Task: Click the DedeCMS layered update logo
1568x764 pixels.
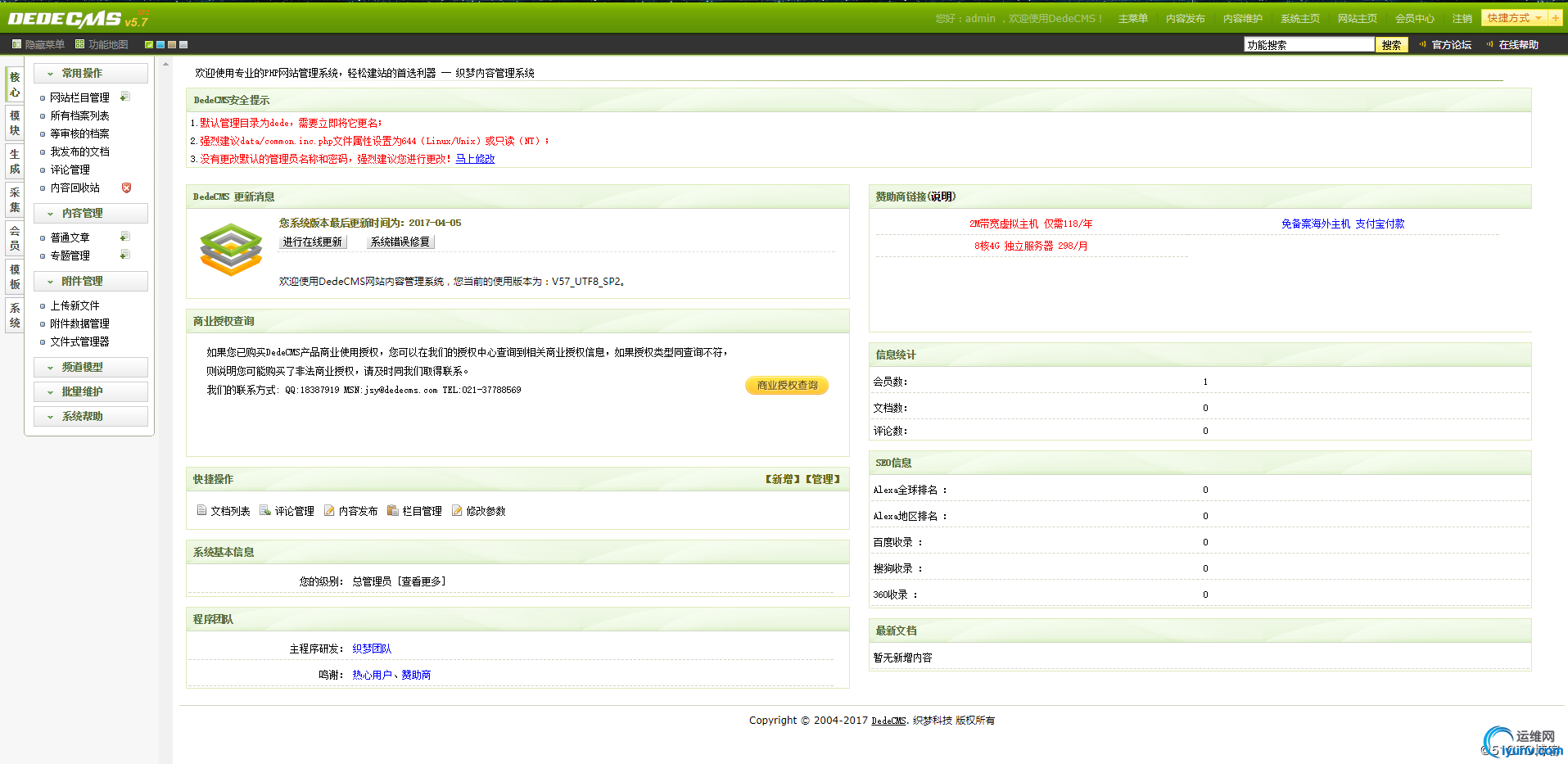Action: click(x=232, y=250)
